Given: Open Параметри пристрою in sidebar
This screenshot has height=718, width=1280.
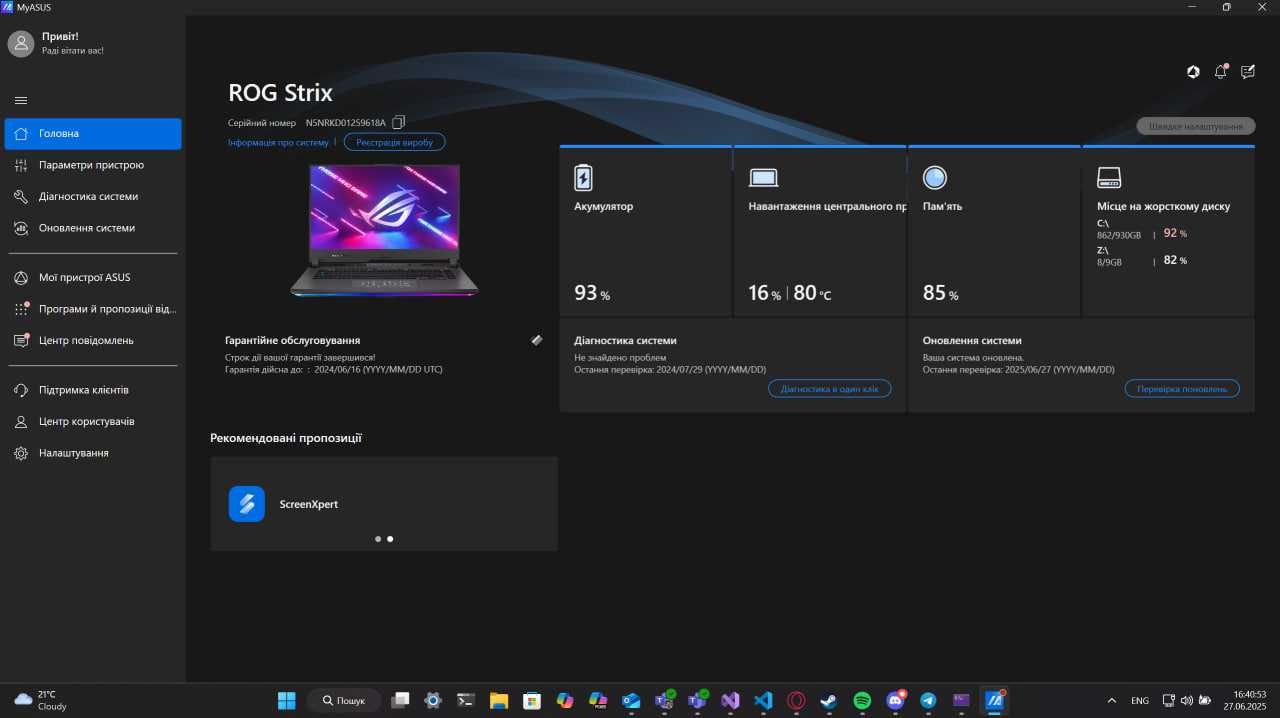Looking at the screenshot, I should click(93, 165).
